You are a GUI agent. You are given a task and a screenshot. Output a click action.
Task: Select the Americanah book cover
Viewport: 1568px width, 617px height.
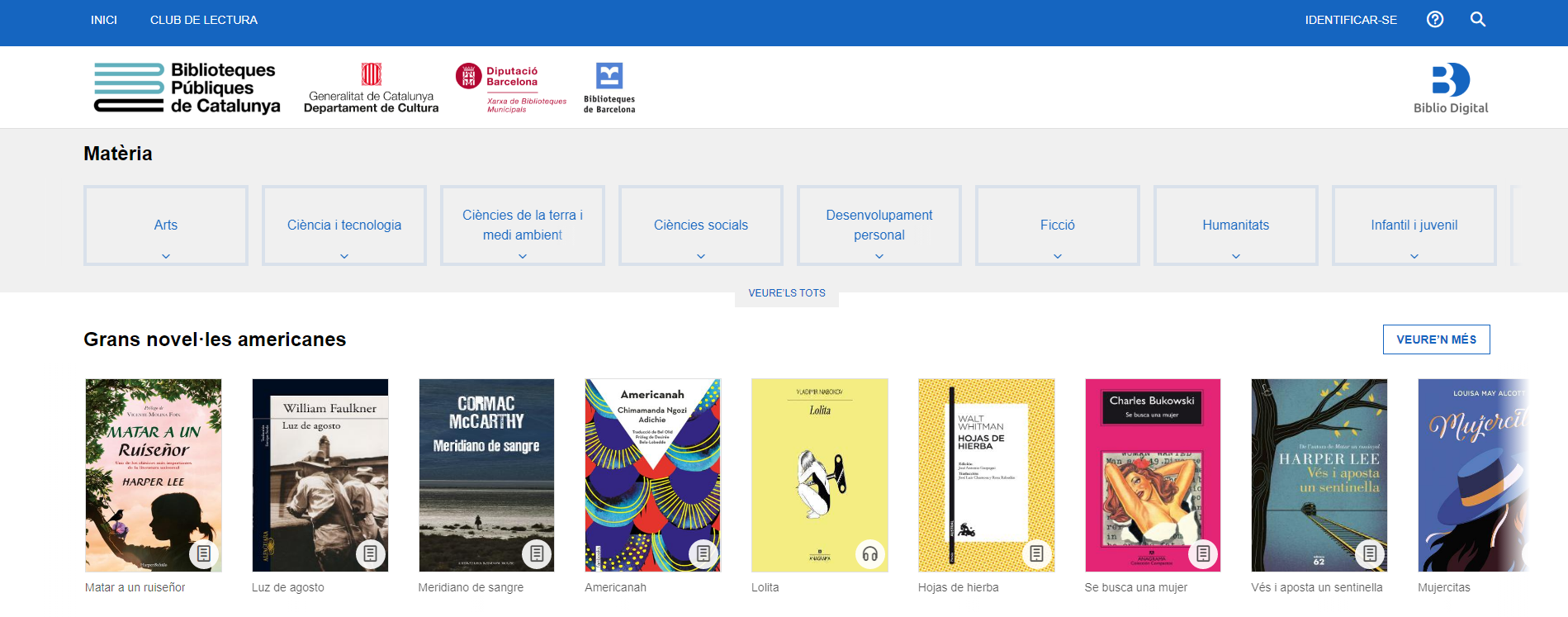tap(653, 475)
